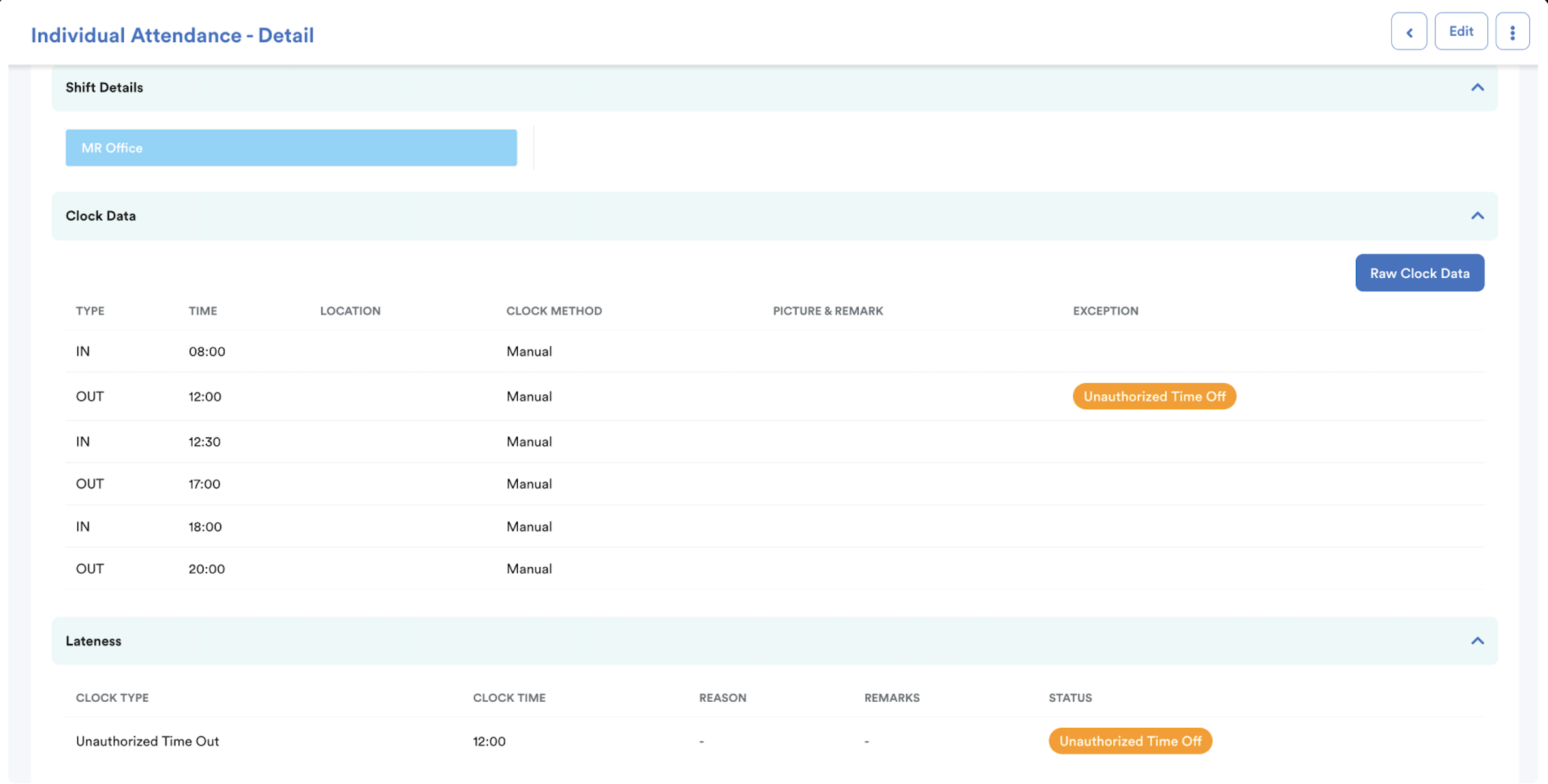Select the 20:00 OUT clock row
1548x784 pixels.
coord(206,569)
